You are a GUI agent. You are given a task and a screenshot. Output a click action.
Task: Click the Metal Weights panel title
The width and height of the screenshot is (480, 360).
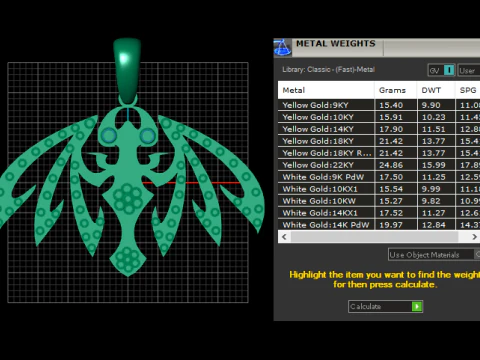pyautogui.click(x=336, y=44)
